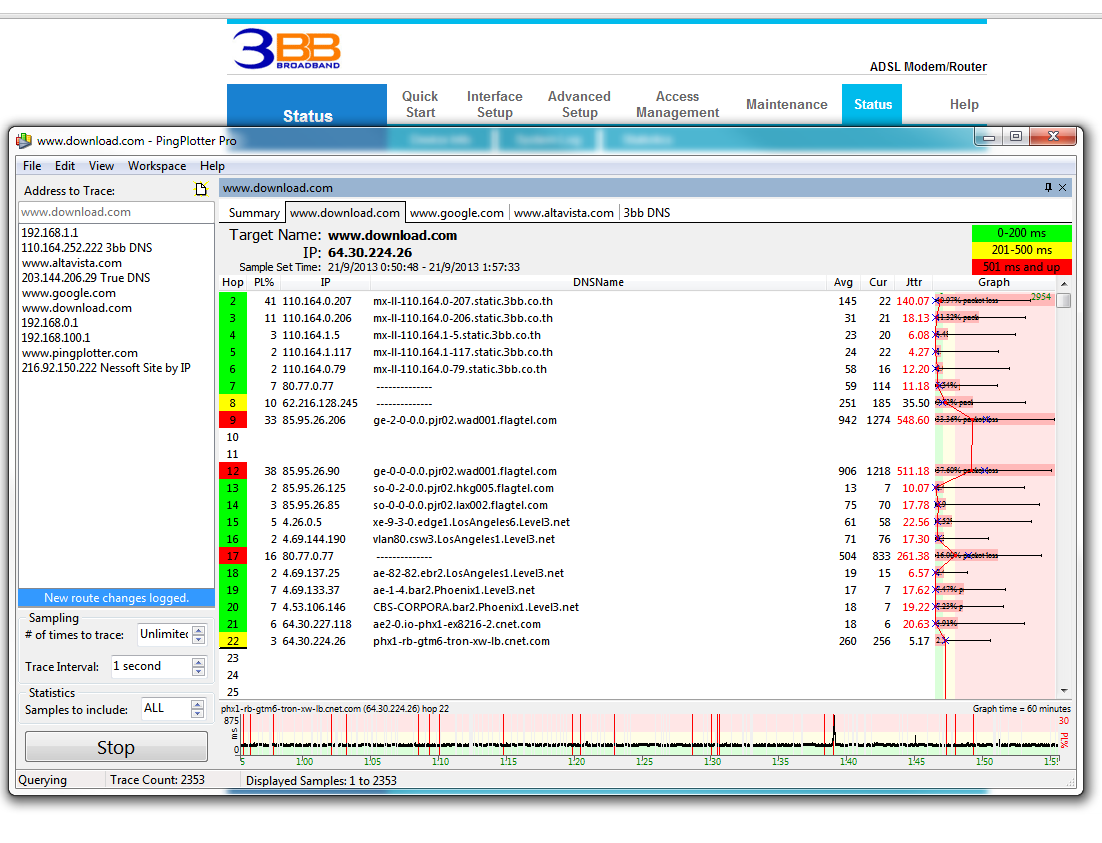Screen dimensions: 1102x843
Task: Select hop 12 row with IP 85.95.26.90
Action: point(637,471)
